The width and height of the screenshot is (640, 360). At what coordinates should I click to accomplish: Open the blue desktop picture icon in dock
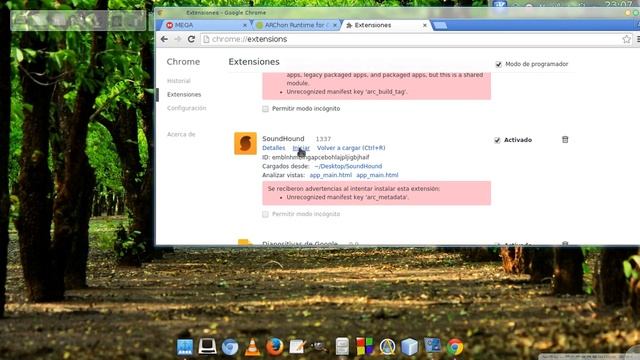[432, 345]
